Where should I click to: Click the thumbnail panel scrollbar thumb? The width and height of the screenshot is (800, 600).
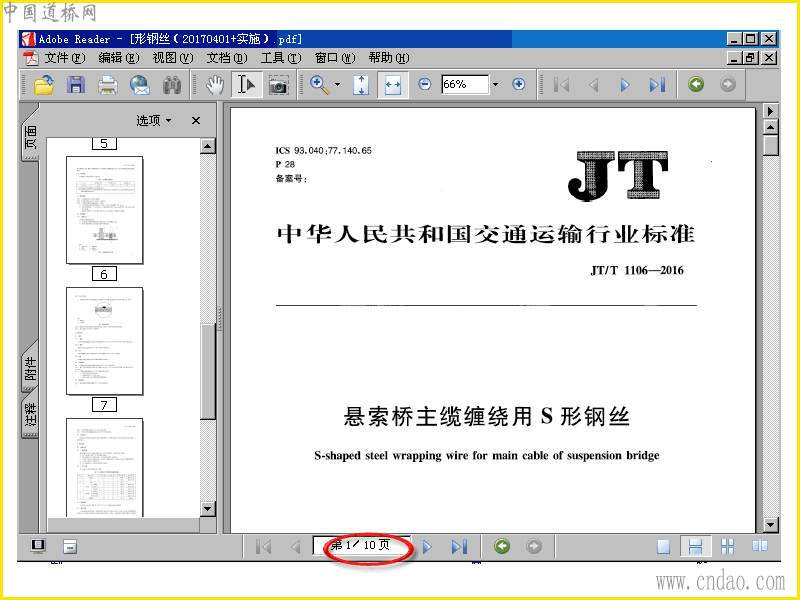(208, 371)
